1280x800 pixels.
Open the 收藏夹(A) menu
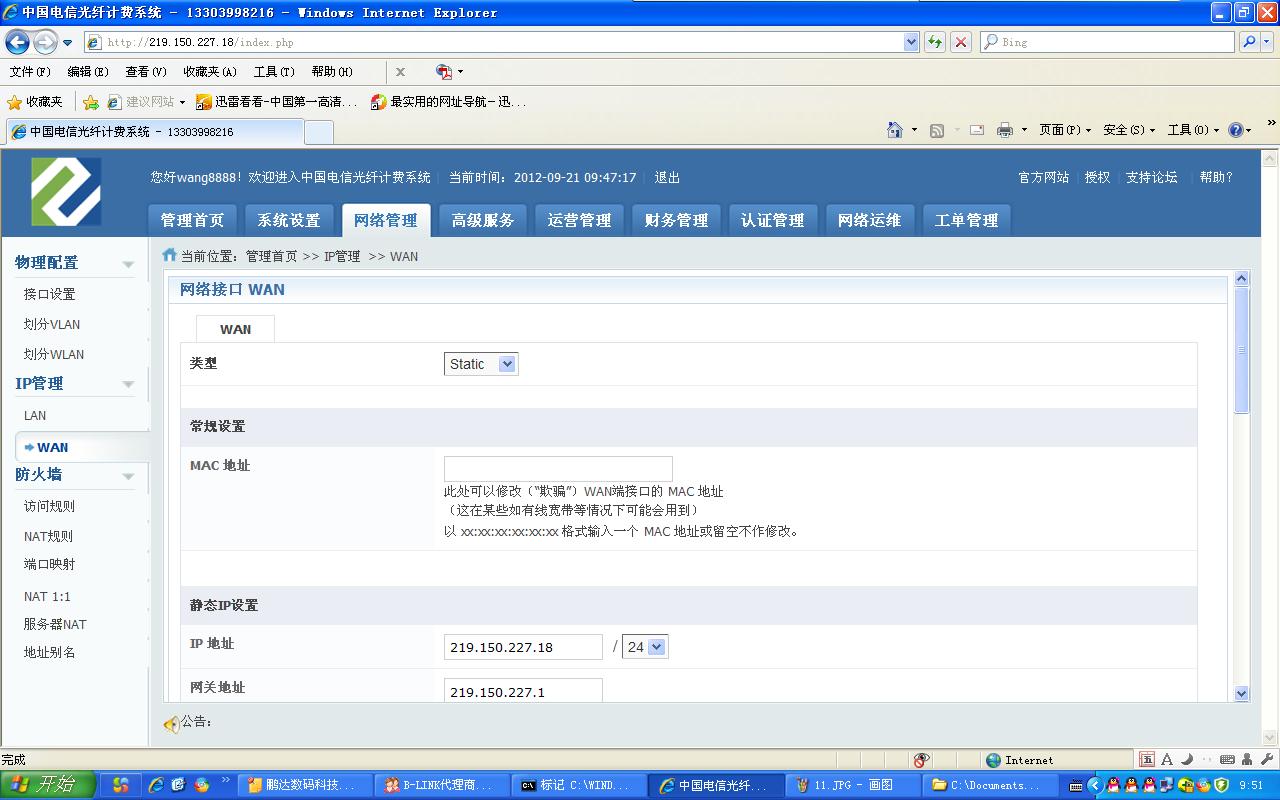(210, 72)
